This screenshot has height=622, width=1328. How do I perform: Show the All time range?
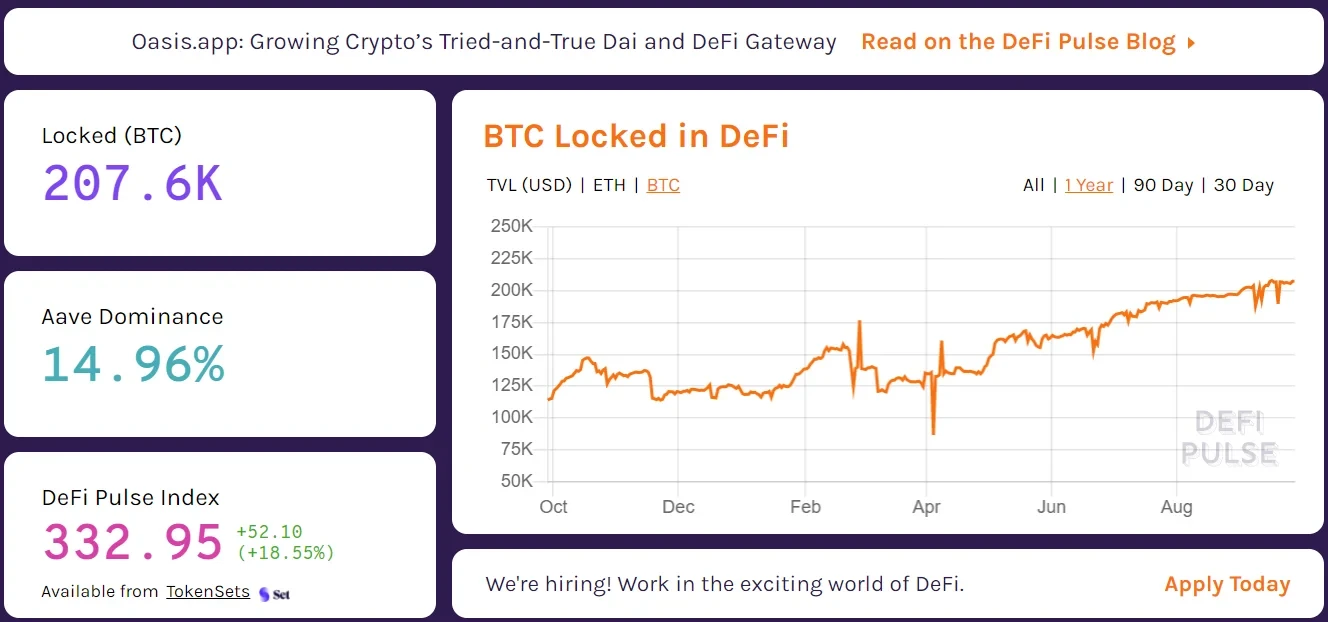[1034, 185]
